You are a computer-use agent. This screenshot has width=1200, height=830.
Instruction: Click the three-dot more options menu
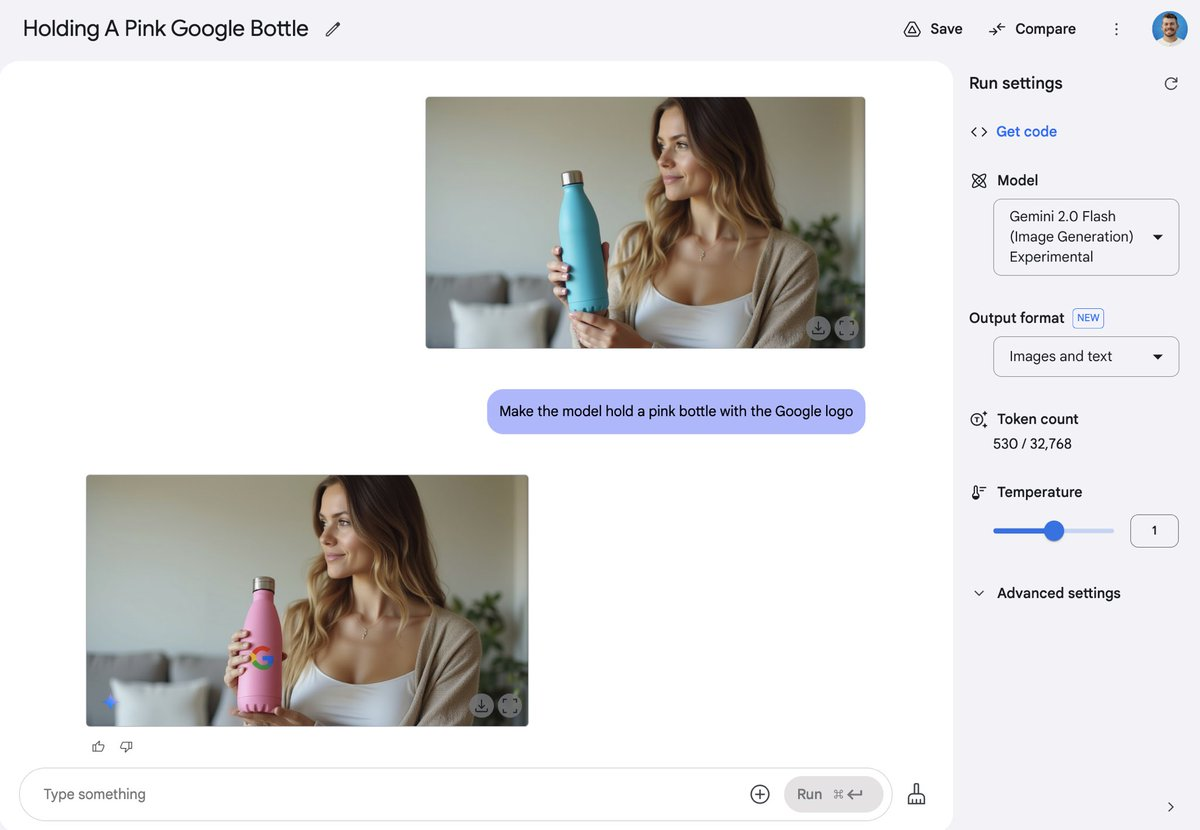click(1117, 29)
